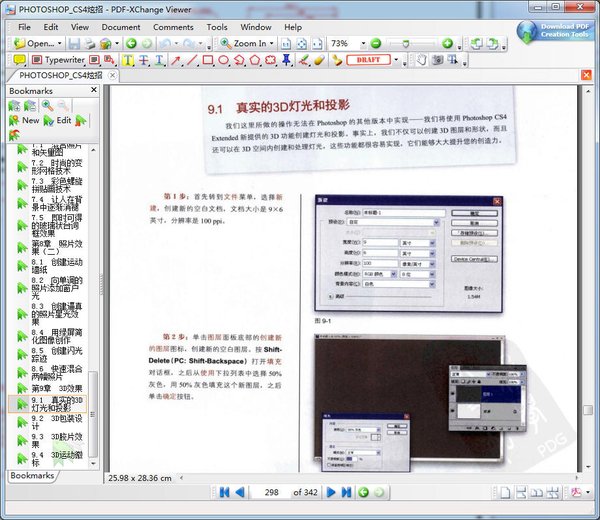Image resolution: width=600 pixels, height=520 pixels.
Task: Click the Download PDF Creation Tools link
Action: tap(555, 31)
